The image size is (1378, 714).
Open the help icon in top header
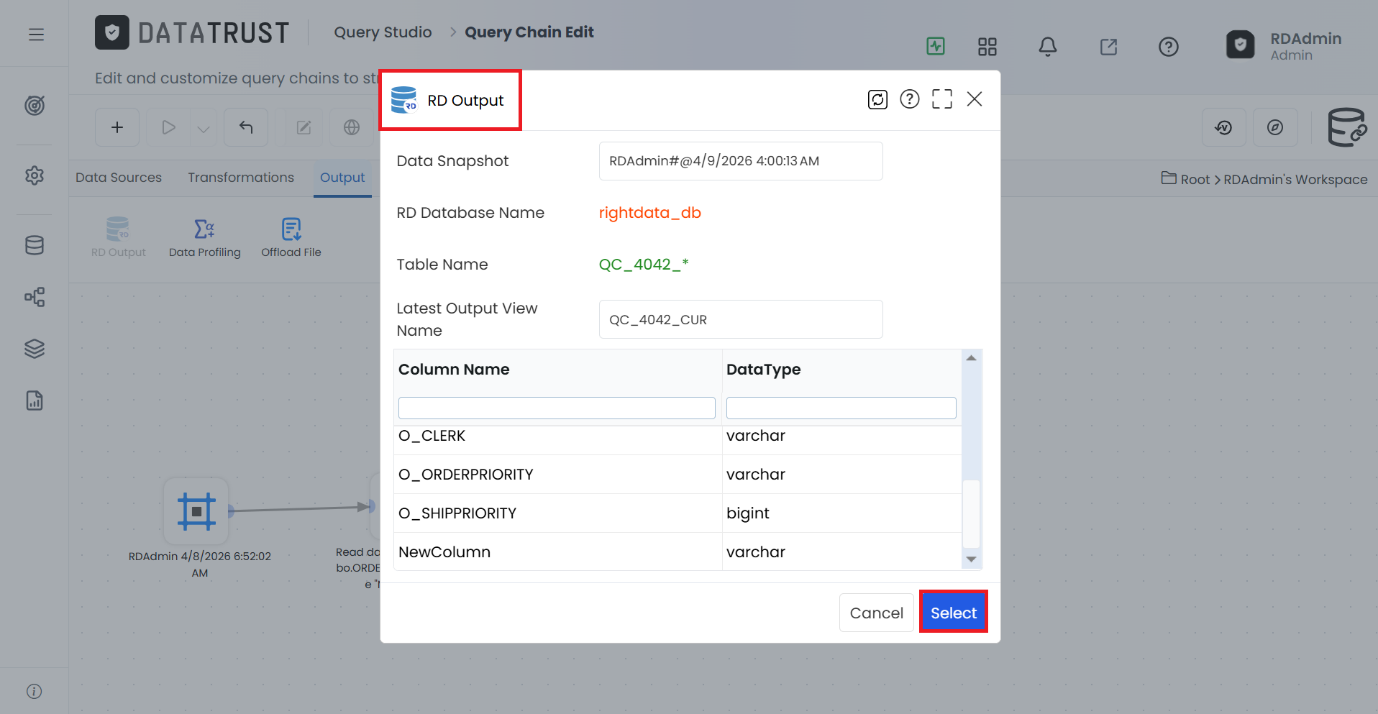tap(1168, 47)
